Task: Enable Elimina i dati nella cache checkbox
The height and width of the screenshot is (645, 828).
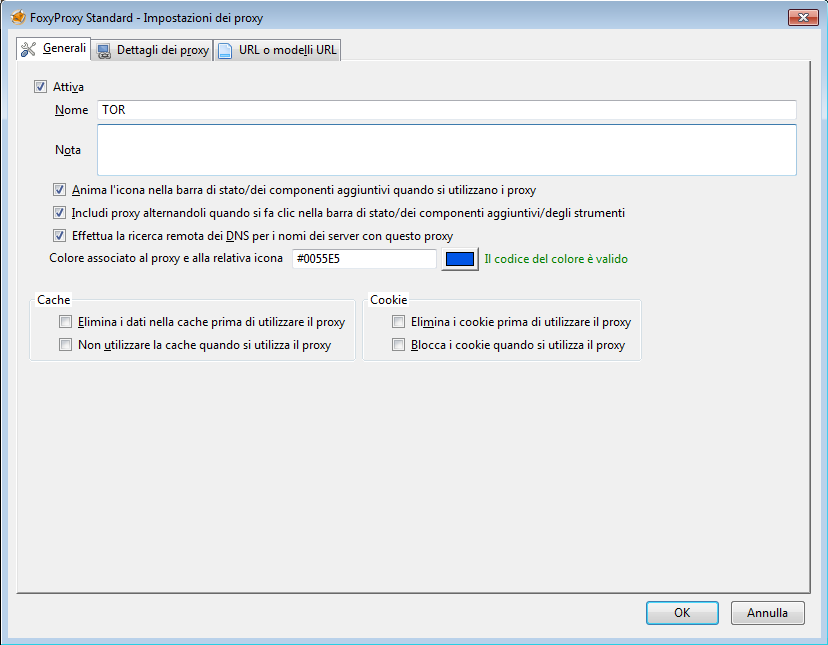Action: tap(65, 322)
